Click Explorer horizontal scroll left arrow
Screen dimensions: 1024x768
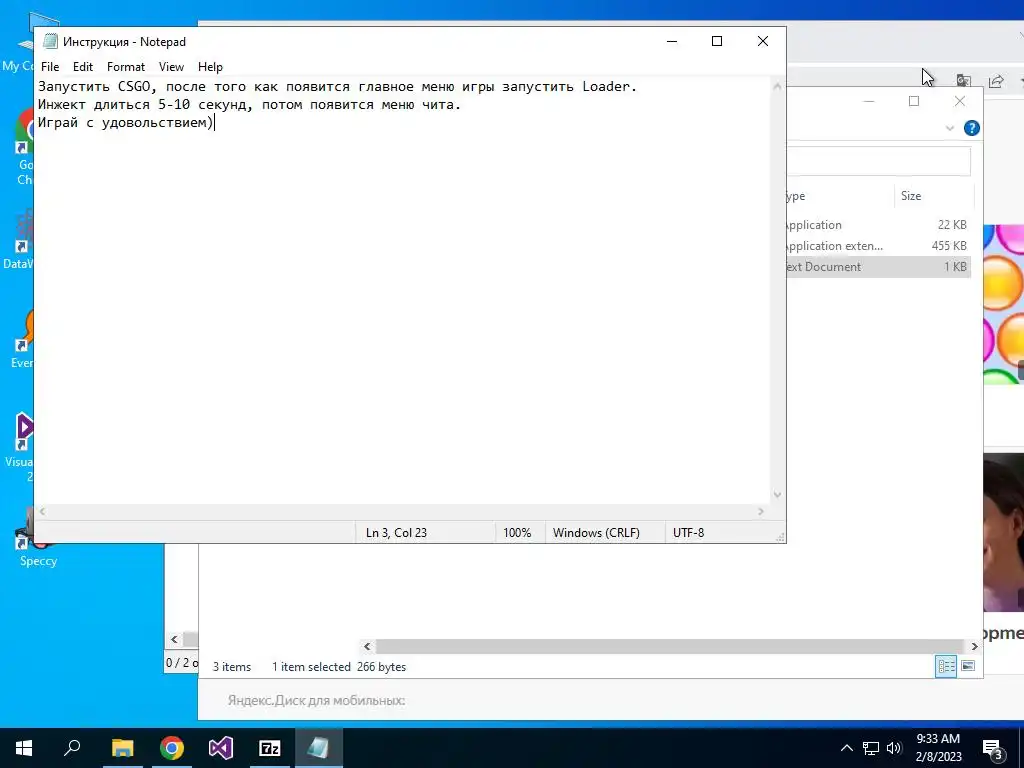[367, 647]
